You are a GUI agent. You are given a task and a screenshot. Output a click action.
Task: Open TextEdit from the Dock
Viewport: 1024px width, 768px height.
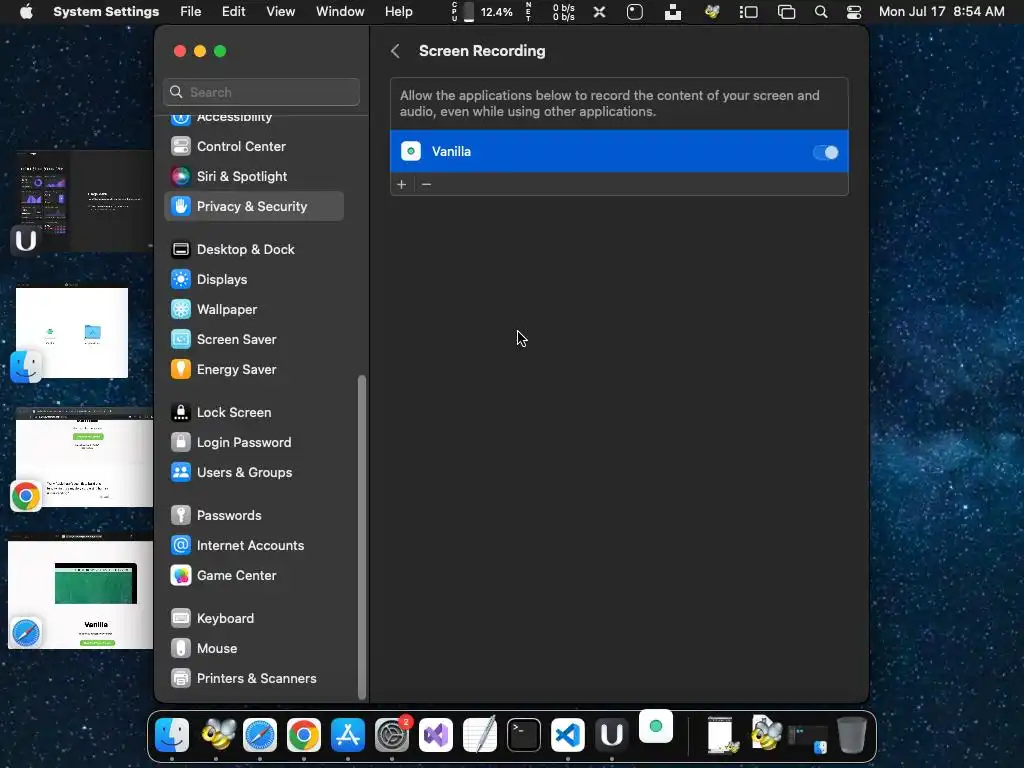click(480, 735)
